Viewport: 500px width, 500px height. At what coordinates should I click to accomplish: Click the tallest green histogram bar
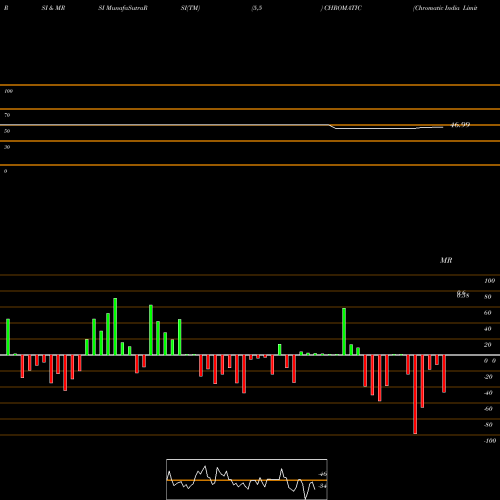(115, 327)
